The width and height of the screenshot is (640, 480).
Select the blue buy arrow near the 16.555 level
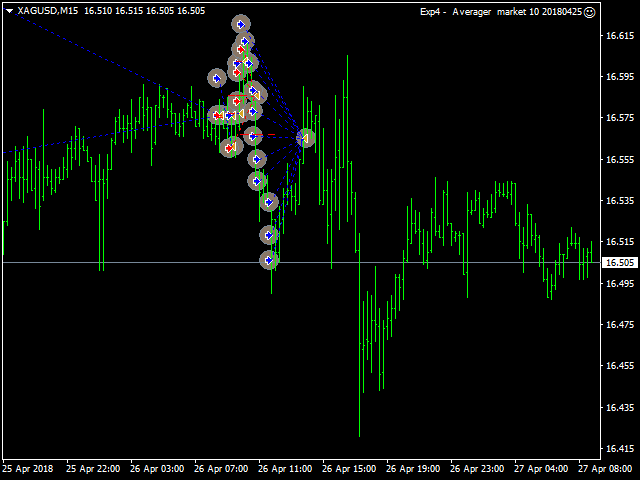(x=257, y=159)
